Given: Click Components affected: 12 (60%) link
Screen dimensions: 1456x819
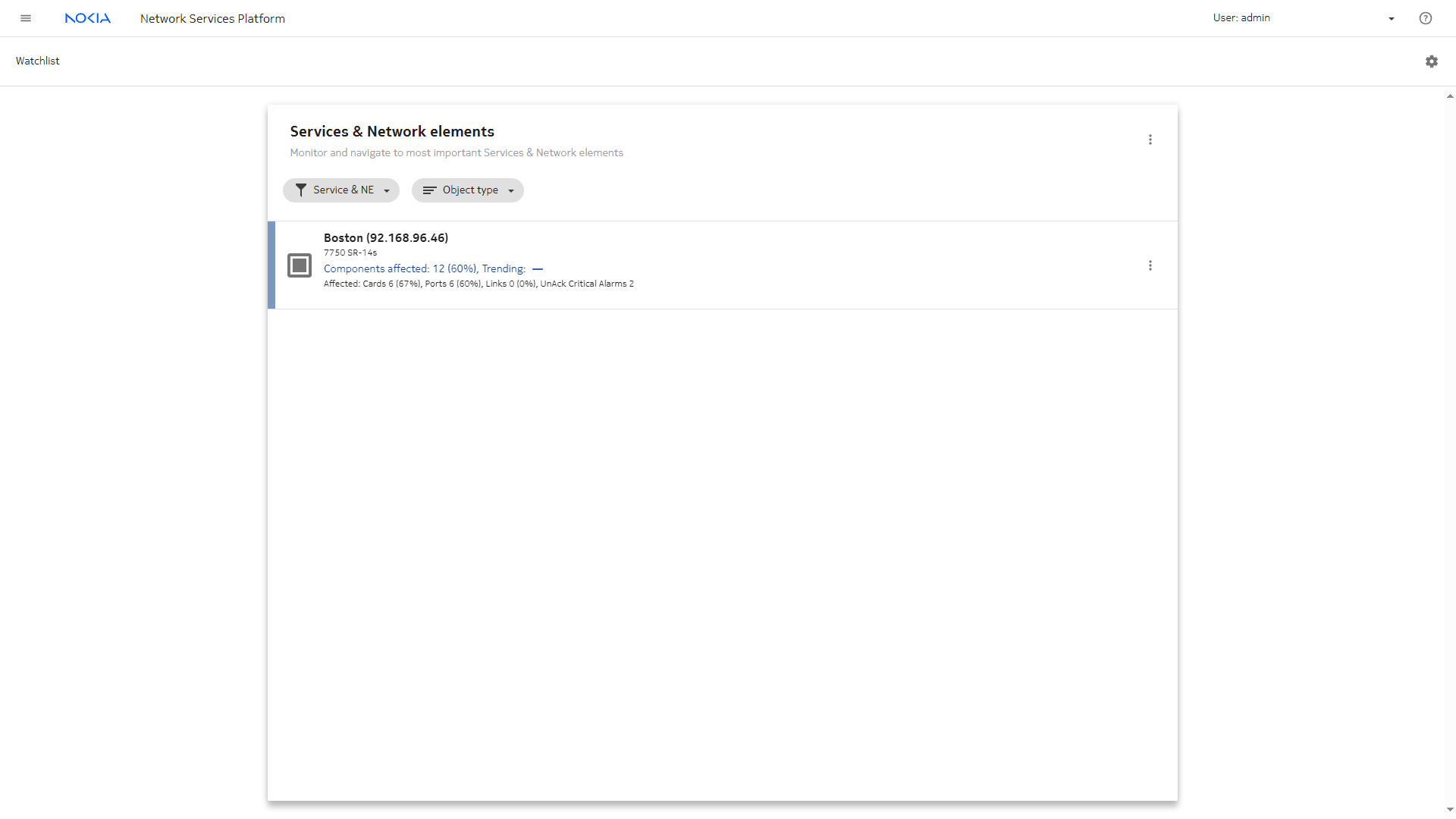Looking at the screenshot, I should tap(400, 268).
